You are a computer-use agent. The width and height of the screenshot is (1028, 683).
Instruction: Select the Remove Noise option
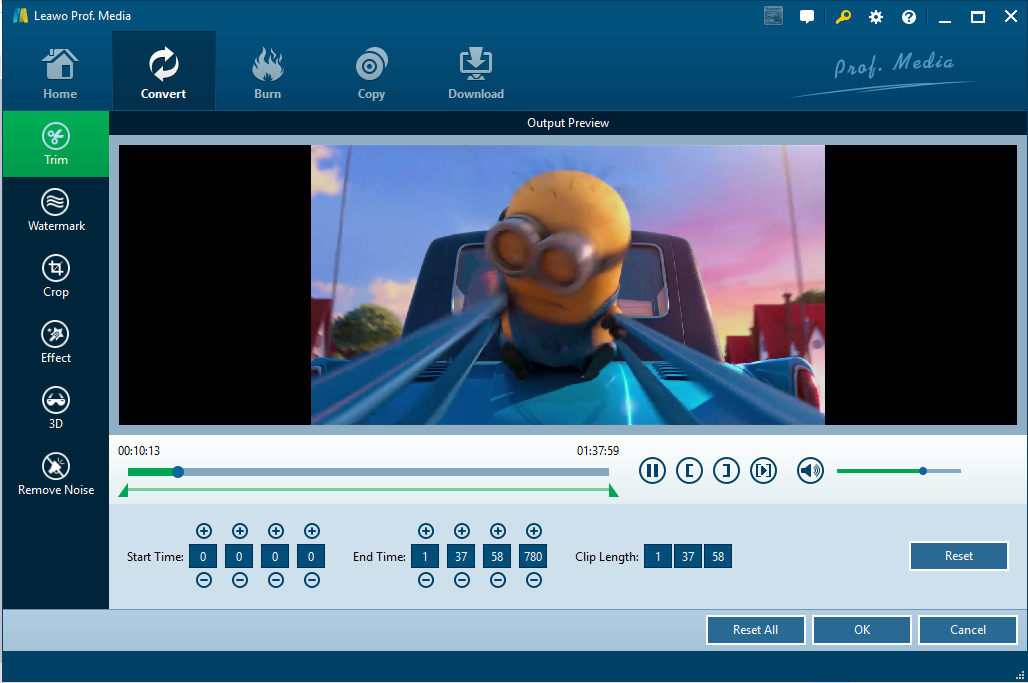pyautogui.click(x=56, y=474)
